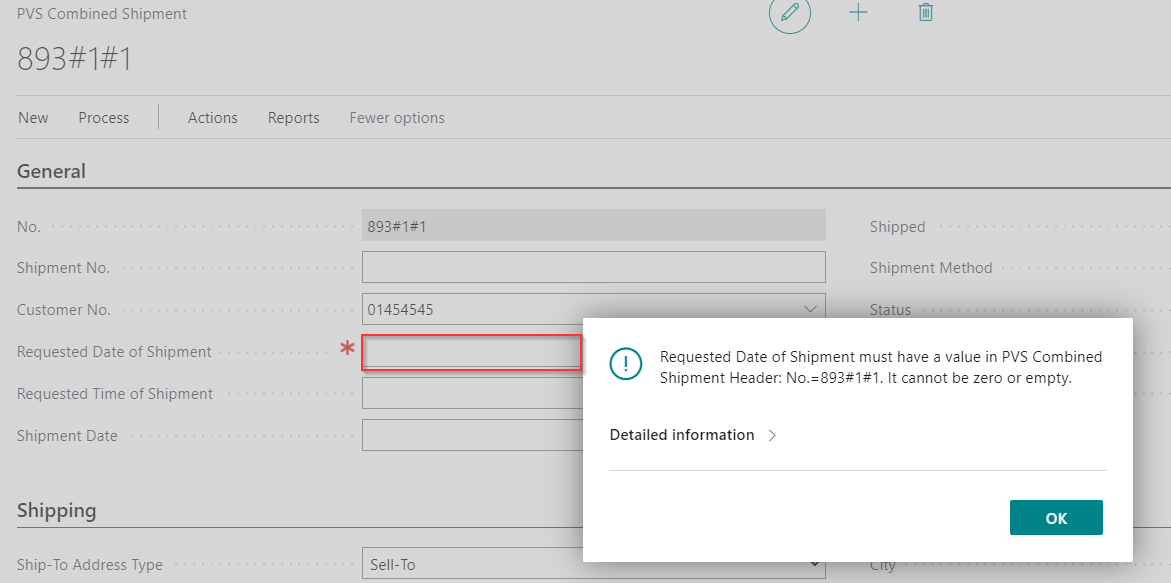Click the pencil edit icon

789,13
